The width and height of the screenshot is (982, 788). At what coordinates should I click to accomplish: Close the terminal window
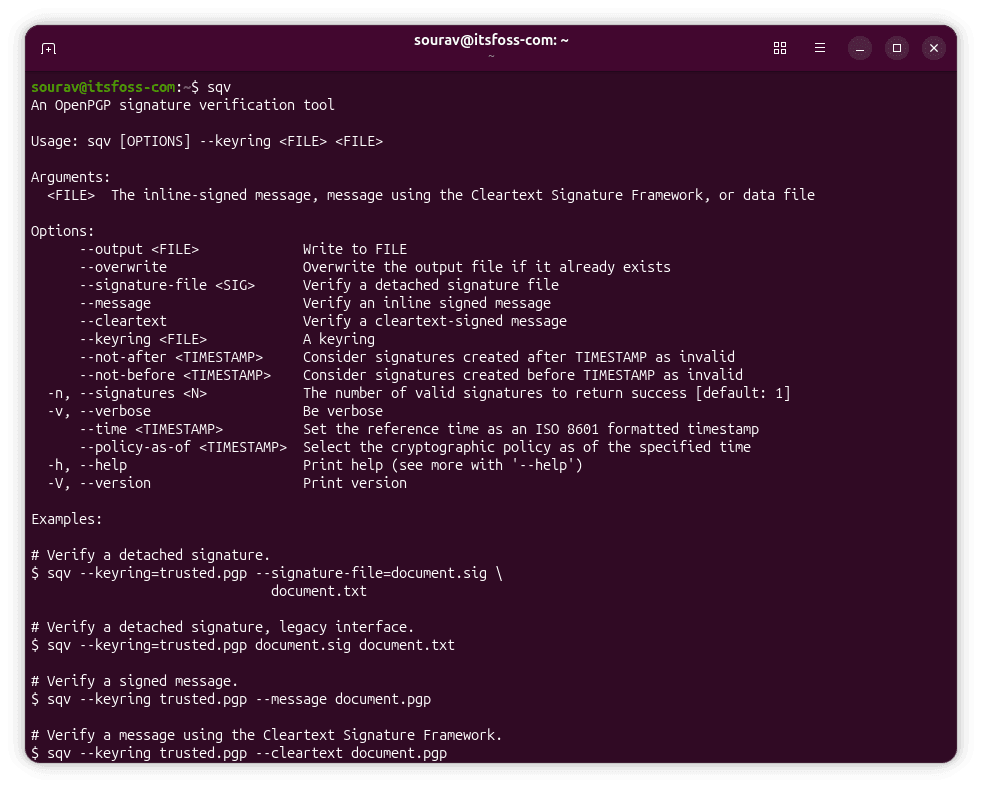(934, 48)
